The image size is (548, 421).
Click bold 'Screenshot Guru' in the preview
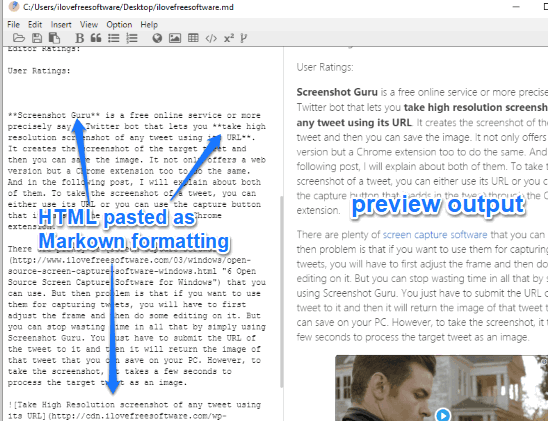[337, 92]
